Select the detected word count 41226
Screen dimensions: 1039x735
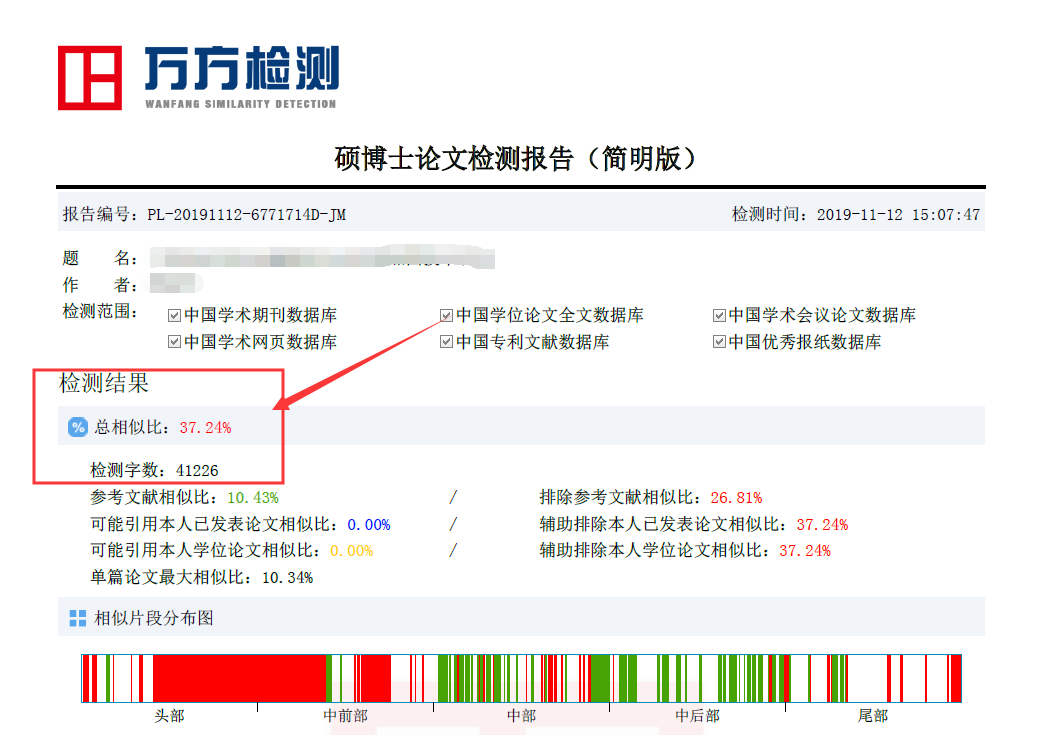(197, 471)
